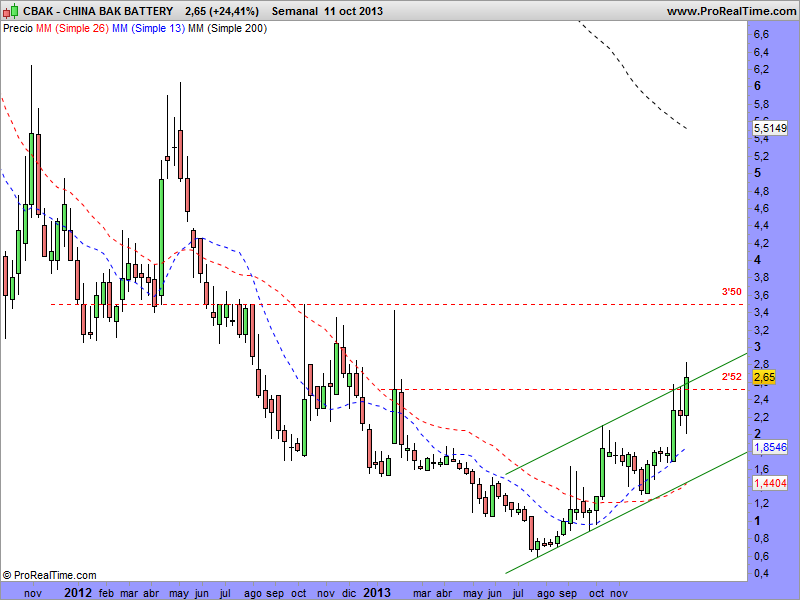Select the MM (Simple 13) blue legend
This screenshot has width=800, height=600.
[x=148, y=28]
